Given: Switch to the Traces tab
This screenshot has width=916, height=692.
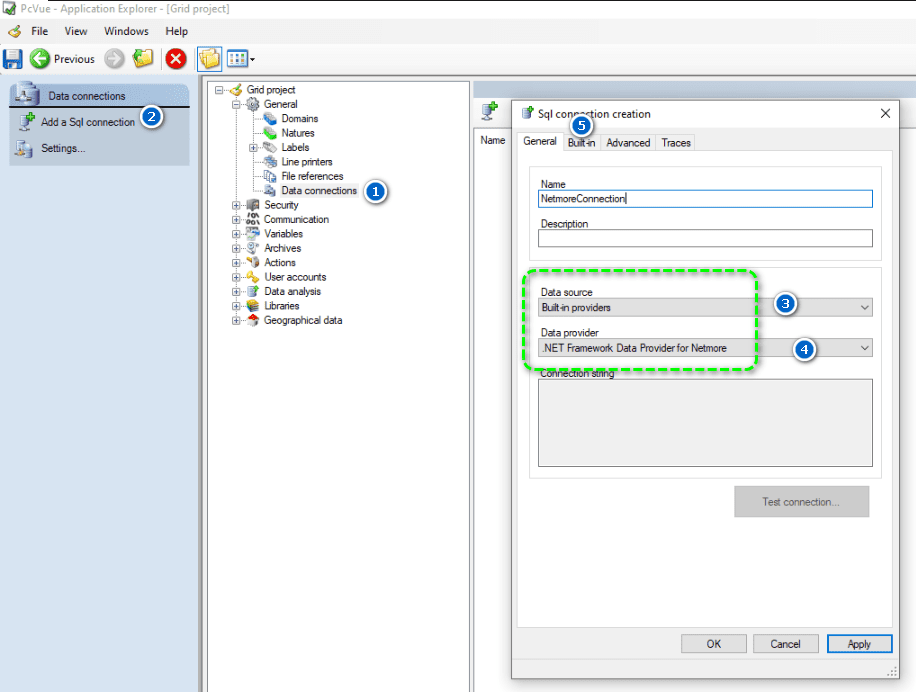Looking at the screenshot, I should pyautogui.click(x=676, y=142).
